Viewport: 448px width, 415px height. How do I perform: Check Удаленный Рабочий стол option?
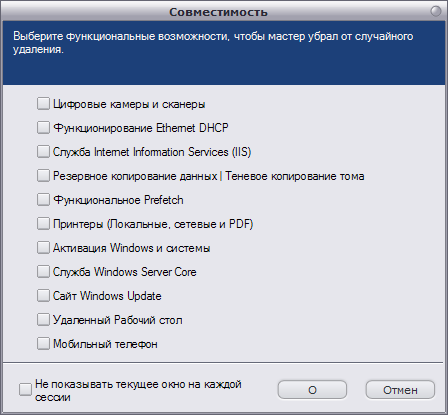(43, 320)
